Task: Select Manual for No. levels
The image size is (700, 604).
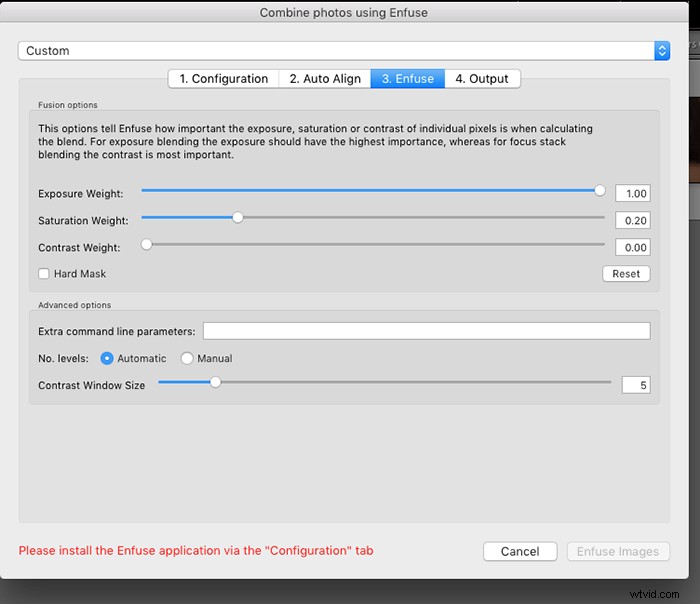Action: tap(187, 358)
